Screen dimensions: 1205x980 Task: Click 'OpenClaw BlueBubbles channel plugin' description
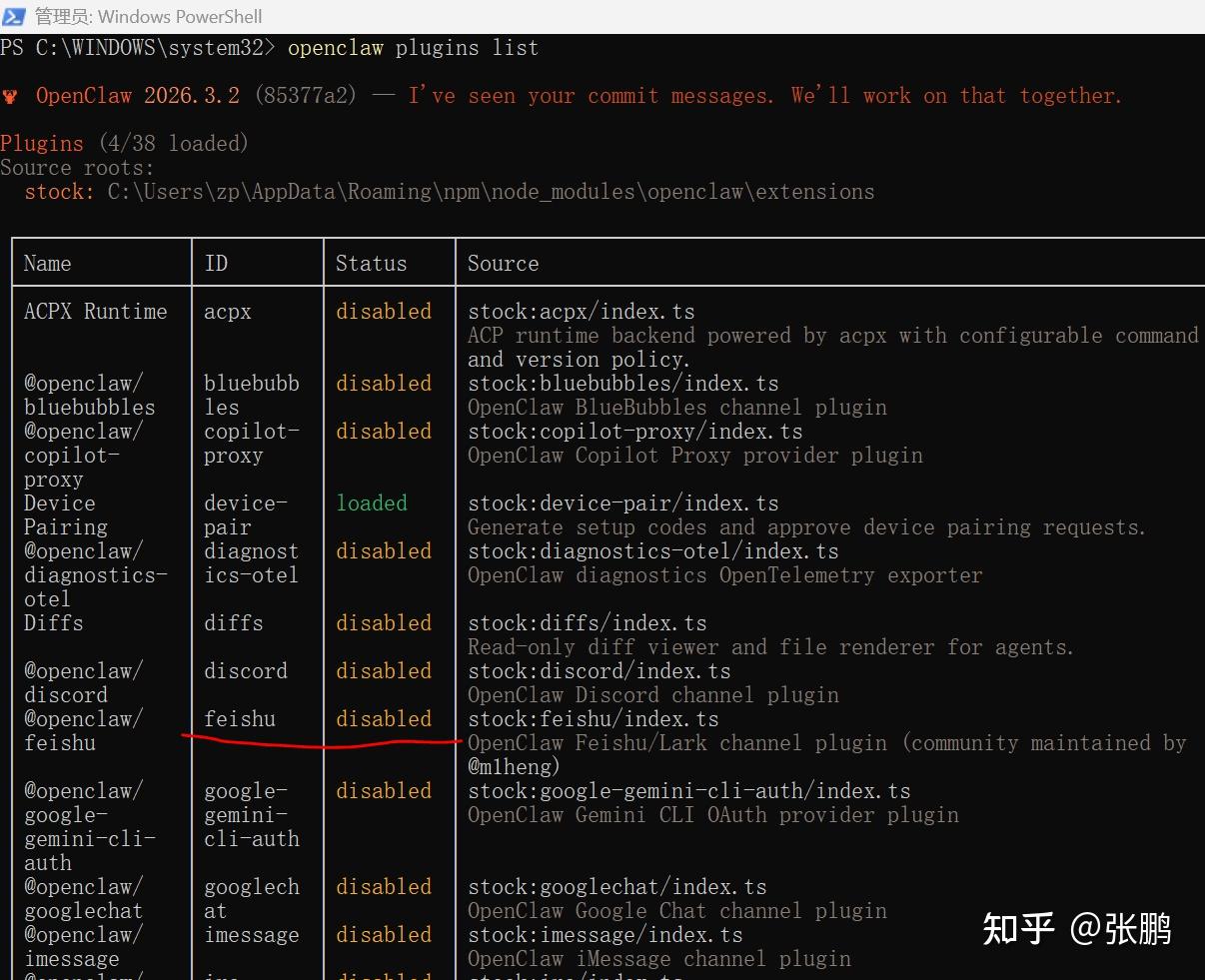pyautogui.click(x=676, y=408)
